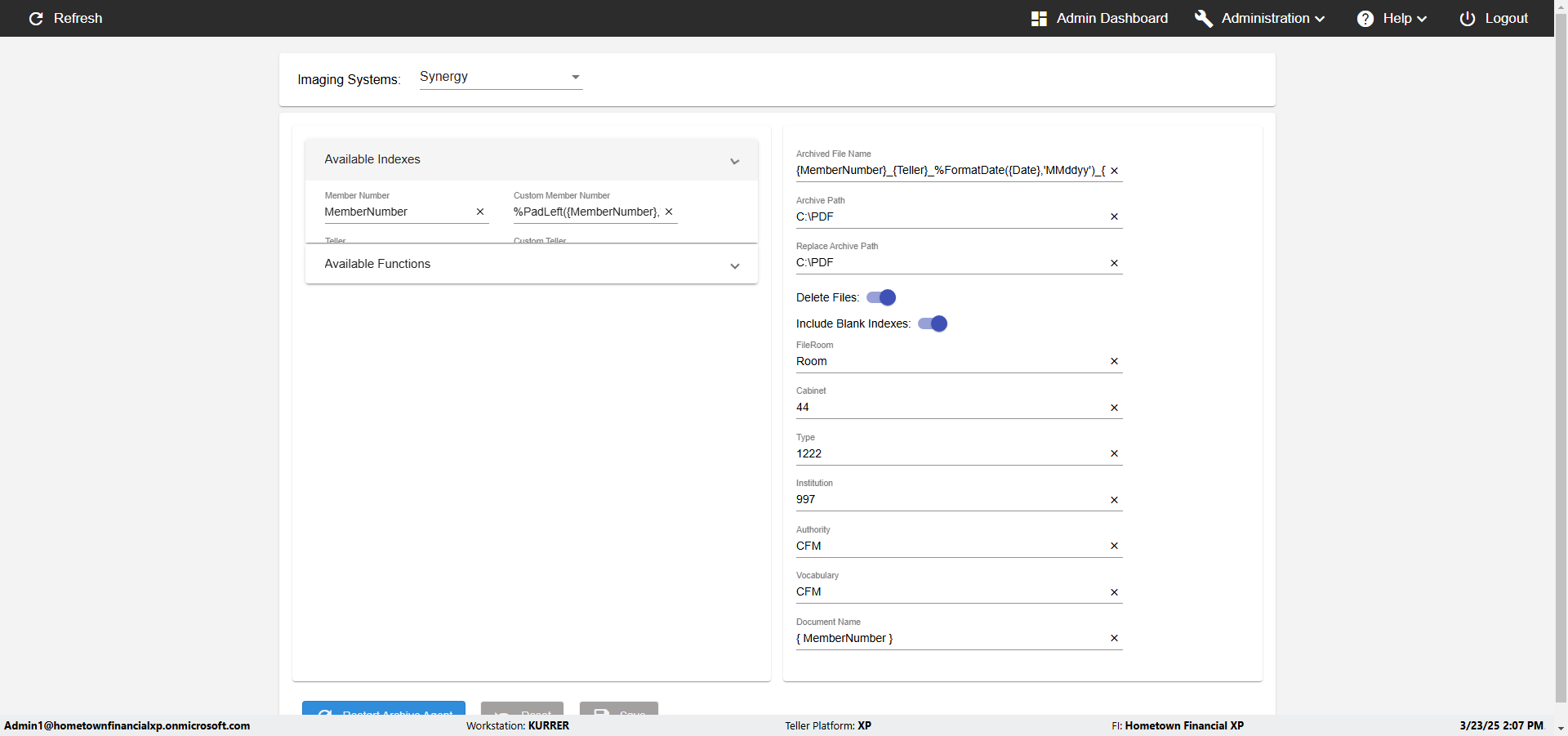Screen dimensions: 1568x736
Task: Clear the Cabinet field value
Action: 1114,408
